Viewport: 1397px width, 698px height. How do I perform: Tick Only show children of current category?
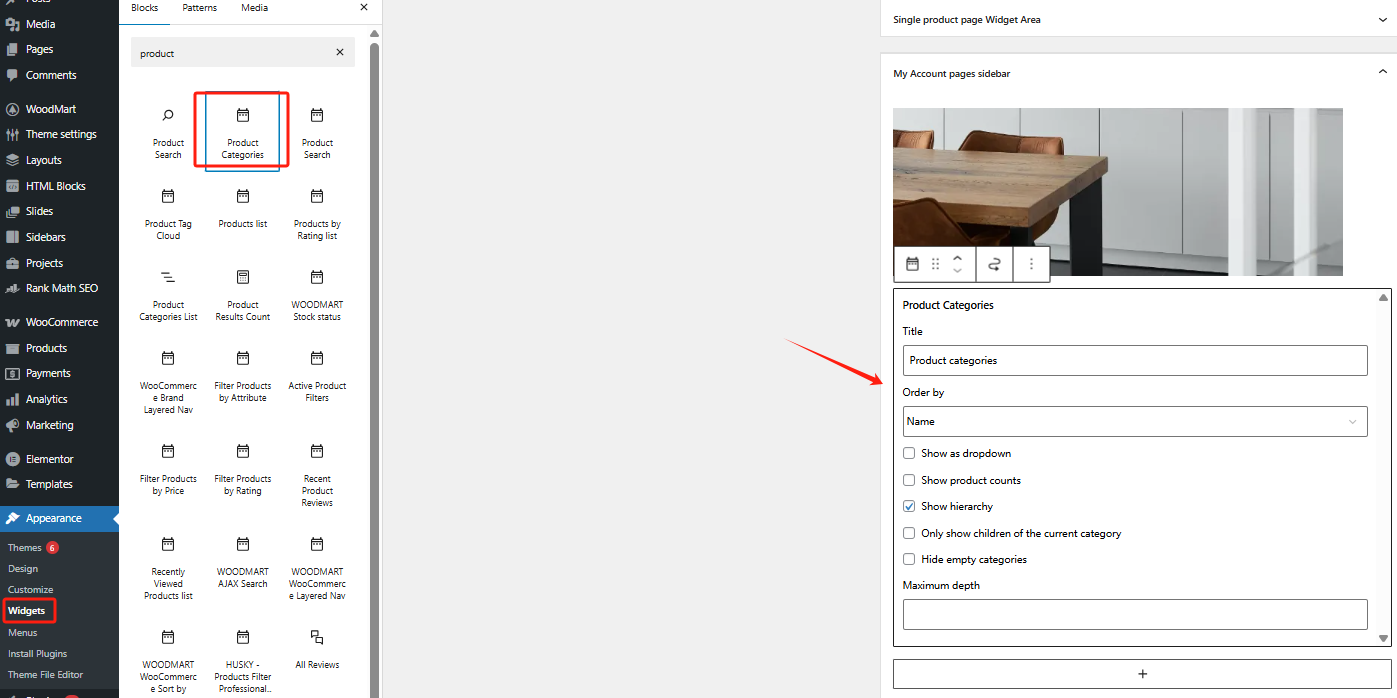pos(909,533)
